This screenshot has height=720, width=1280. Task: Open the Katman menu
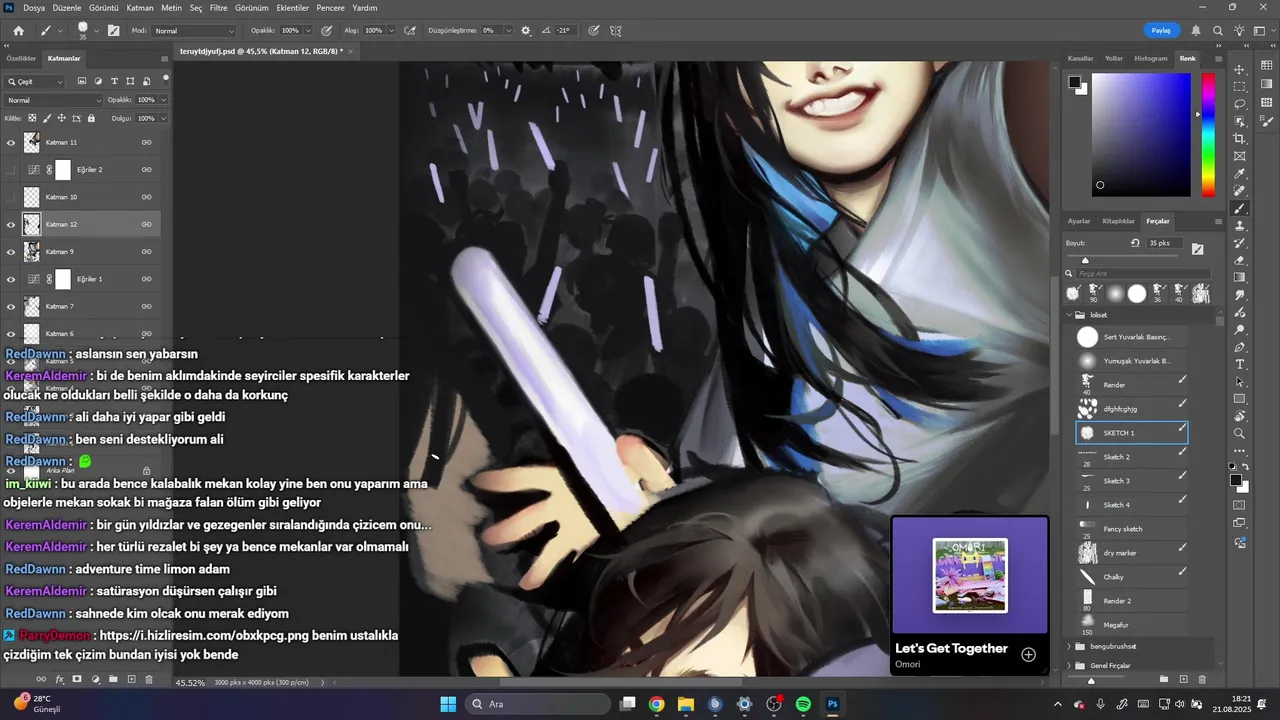[x=140, y=7]
